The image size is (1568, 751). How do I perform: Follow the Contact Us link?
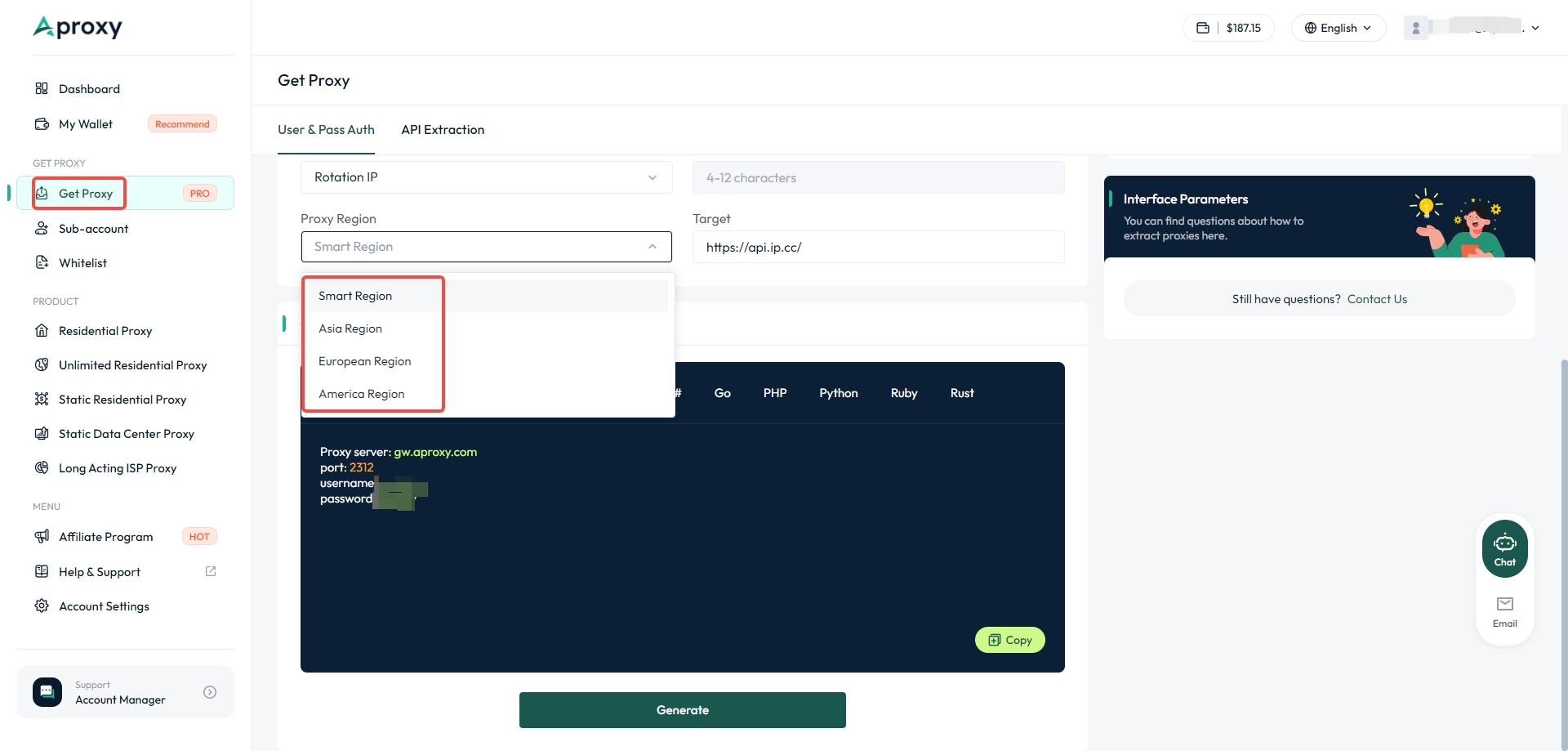(x=1377, y=299)
